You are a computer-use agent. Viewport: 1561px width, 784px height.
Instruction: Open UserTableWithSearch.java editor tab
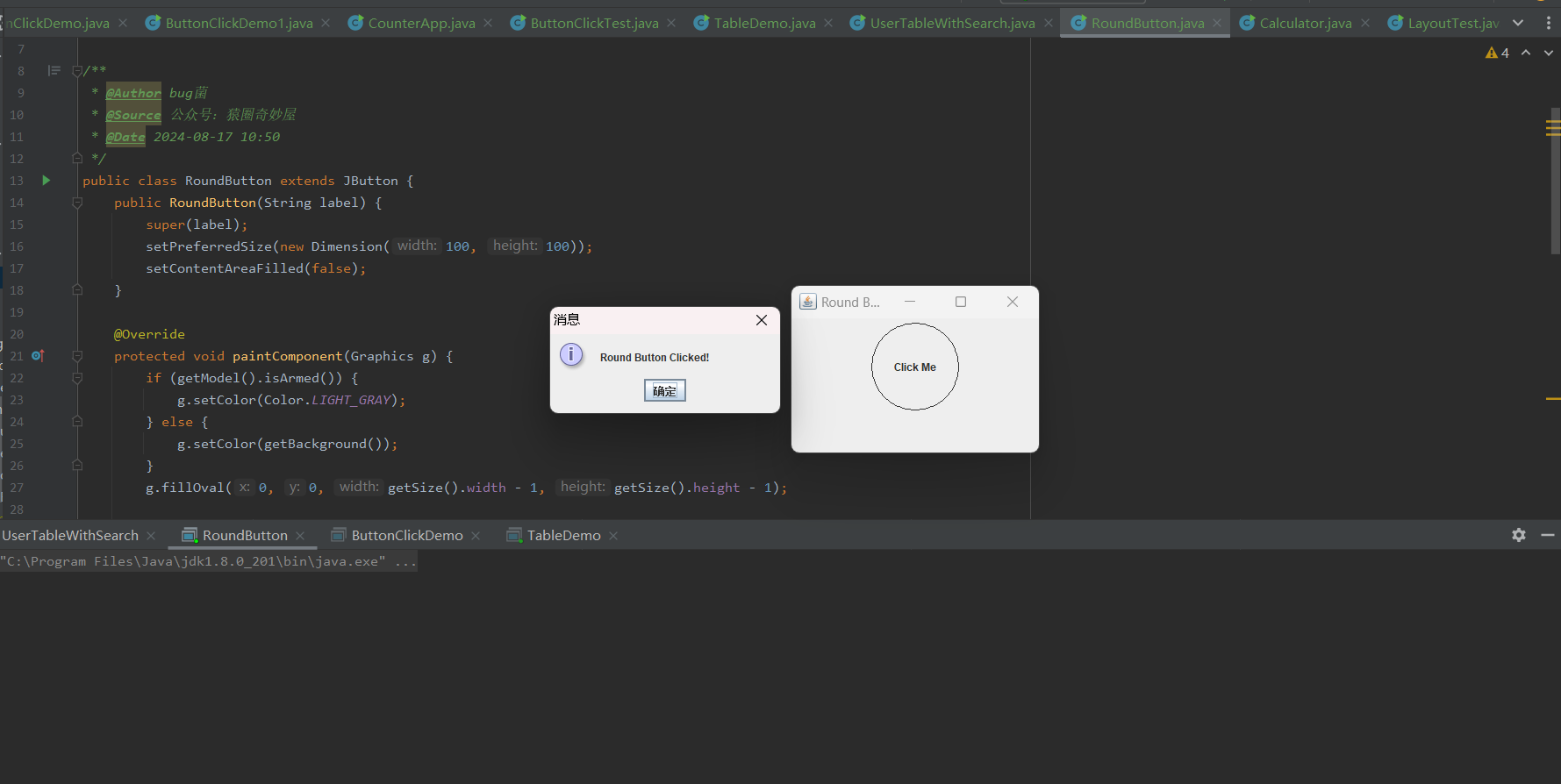point(952,23)
